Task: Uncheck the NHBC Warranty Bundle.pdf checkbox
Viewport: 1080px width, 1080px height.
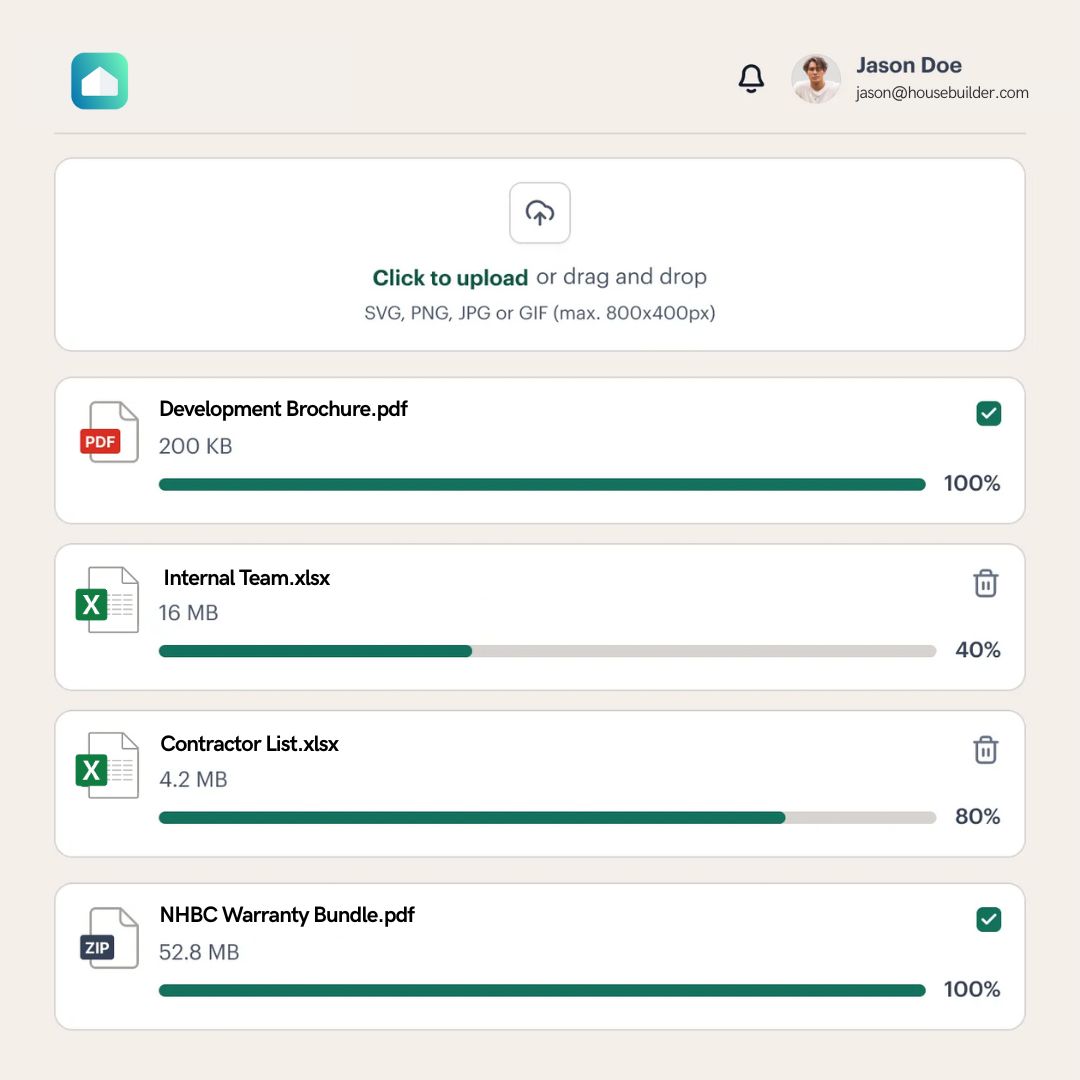Action: [988, 919]
